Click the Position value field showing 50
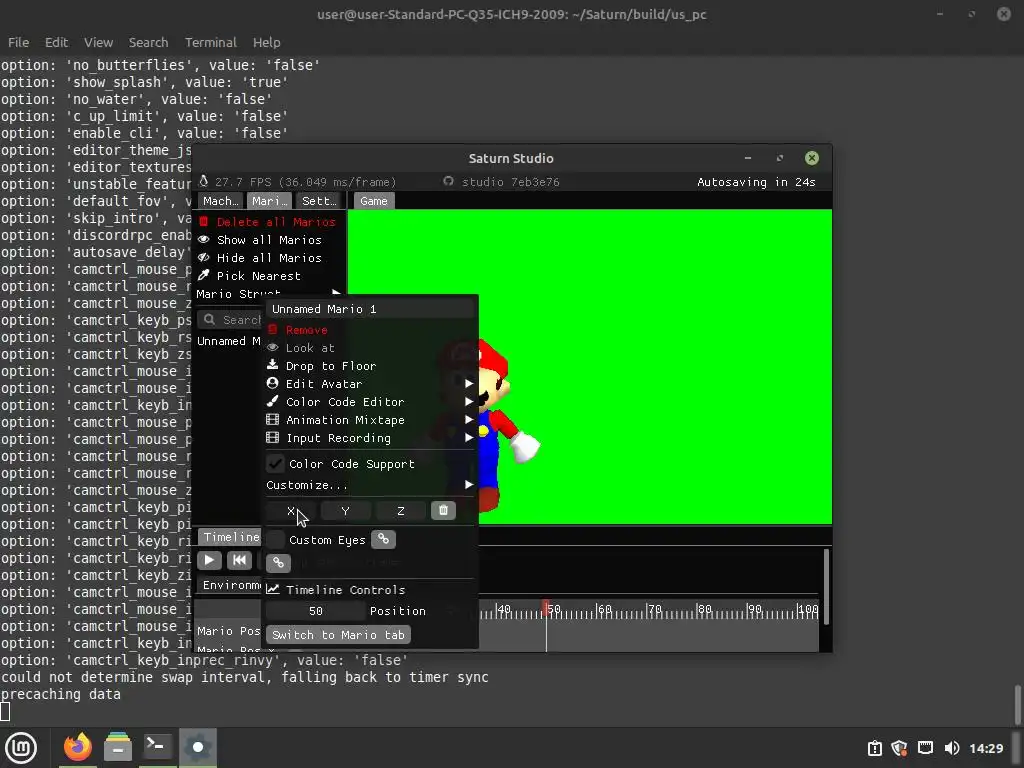Image resolution: width=1024 pixels, height=768 pixels. point(316,611)
